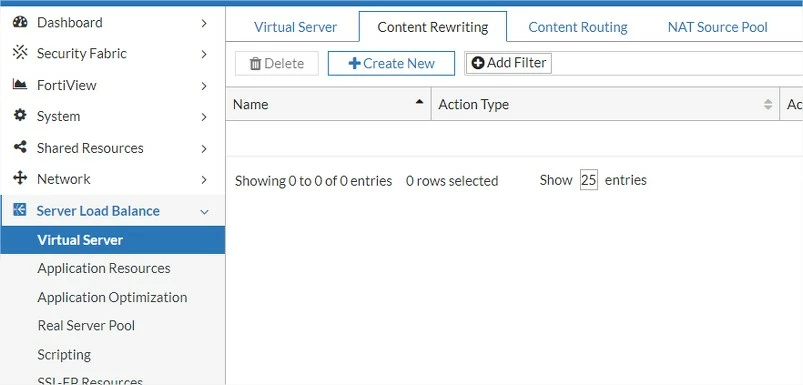803x385 pixels.
Task: Click the FortiView menu label
Action: (67, 85)
